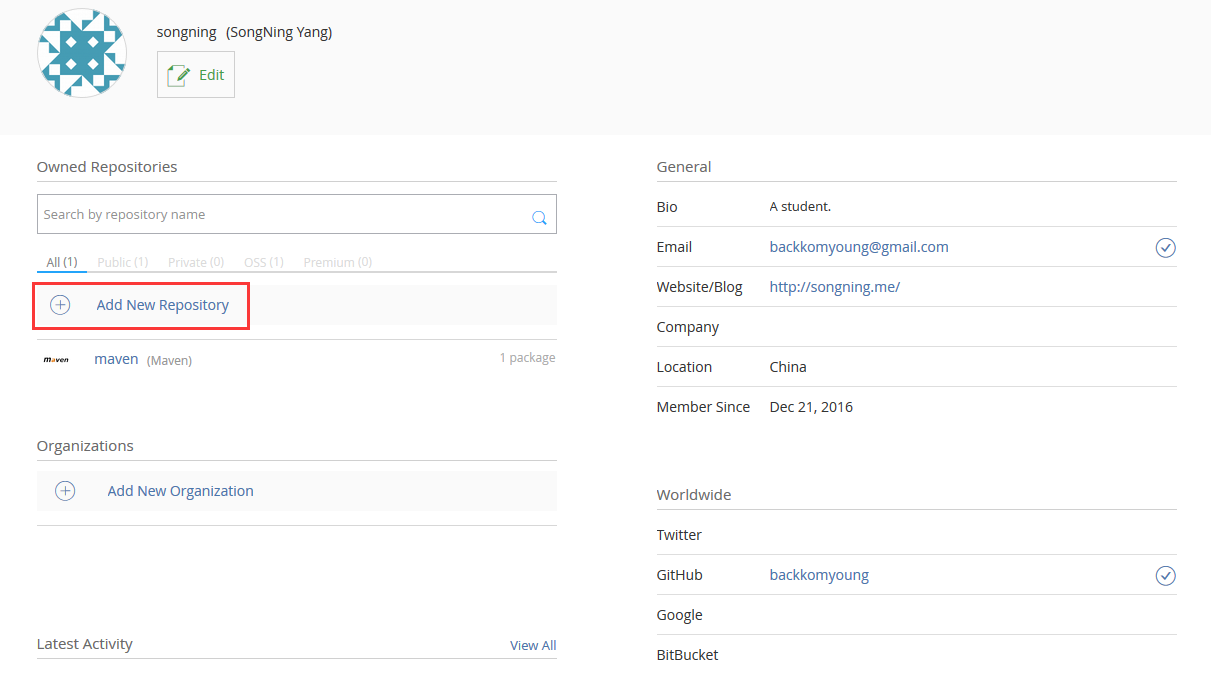Click the email address backkomyoung@gmail.com
1211x689 pixels.
click(859, 247)
